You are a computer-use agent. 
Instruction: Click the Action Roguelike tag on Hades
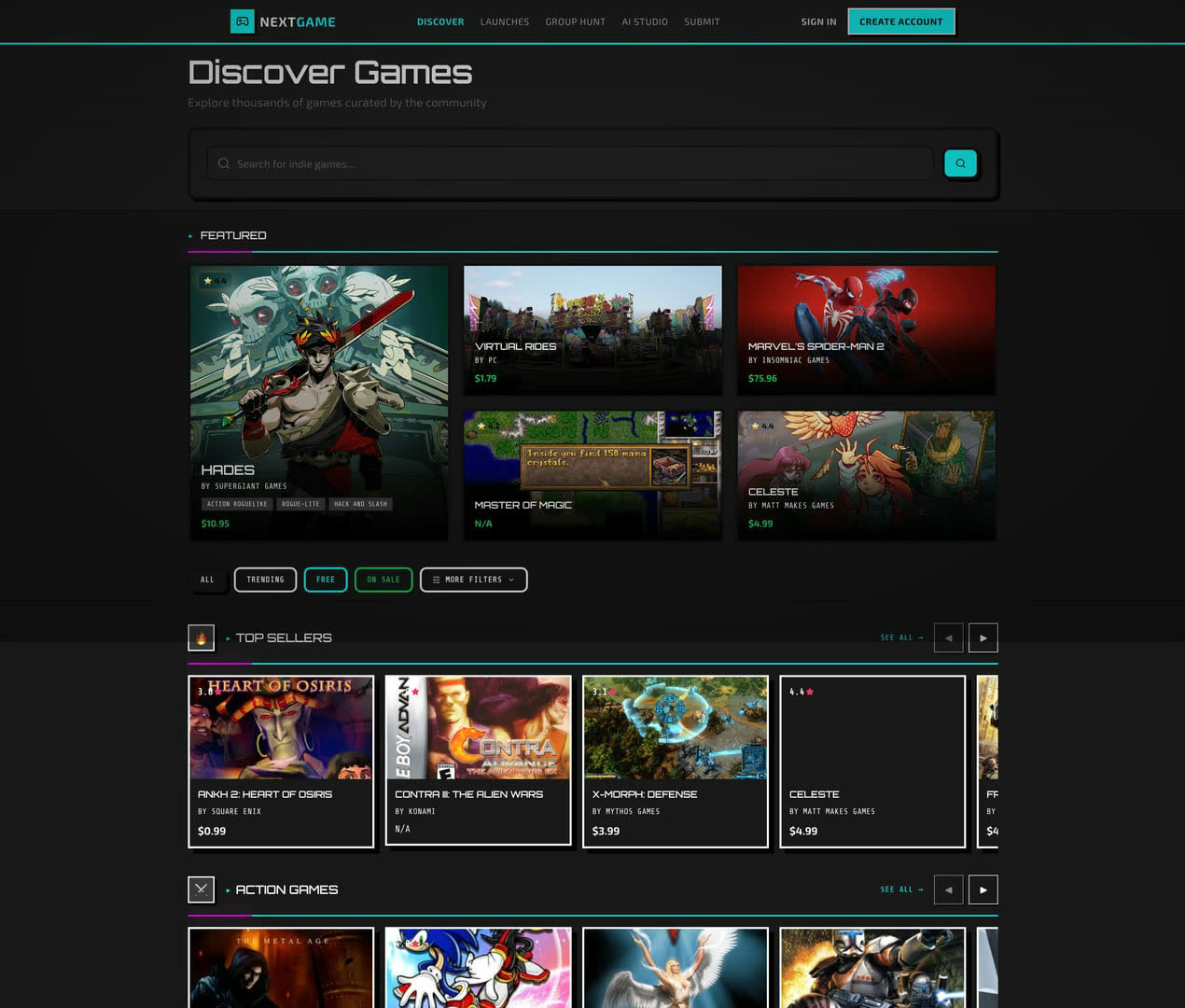tap(237, 504)
